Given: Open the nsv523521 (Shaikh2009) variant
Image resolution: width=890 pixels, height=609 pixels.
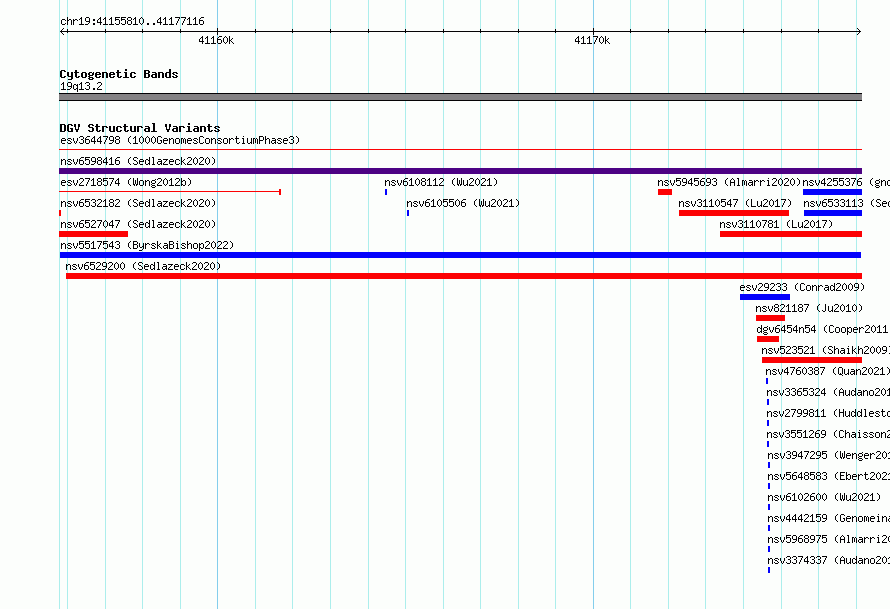Looking at the screenshot, I should (825, 350).
